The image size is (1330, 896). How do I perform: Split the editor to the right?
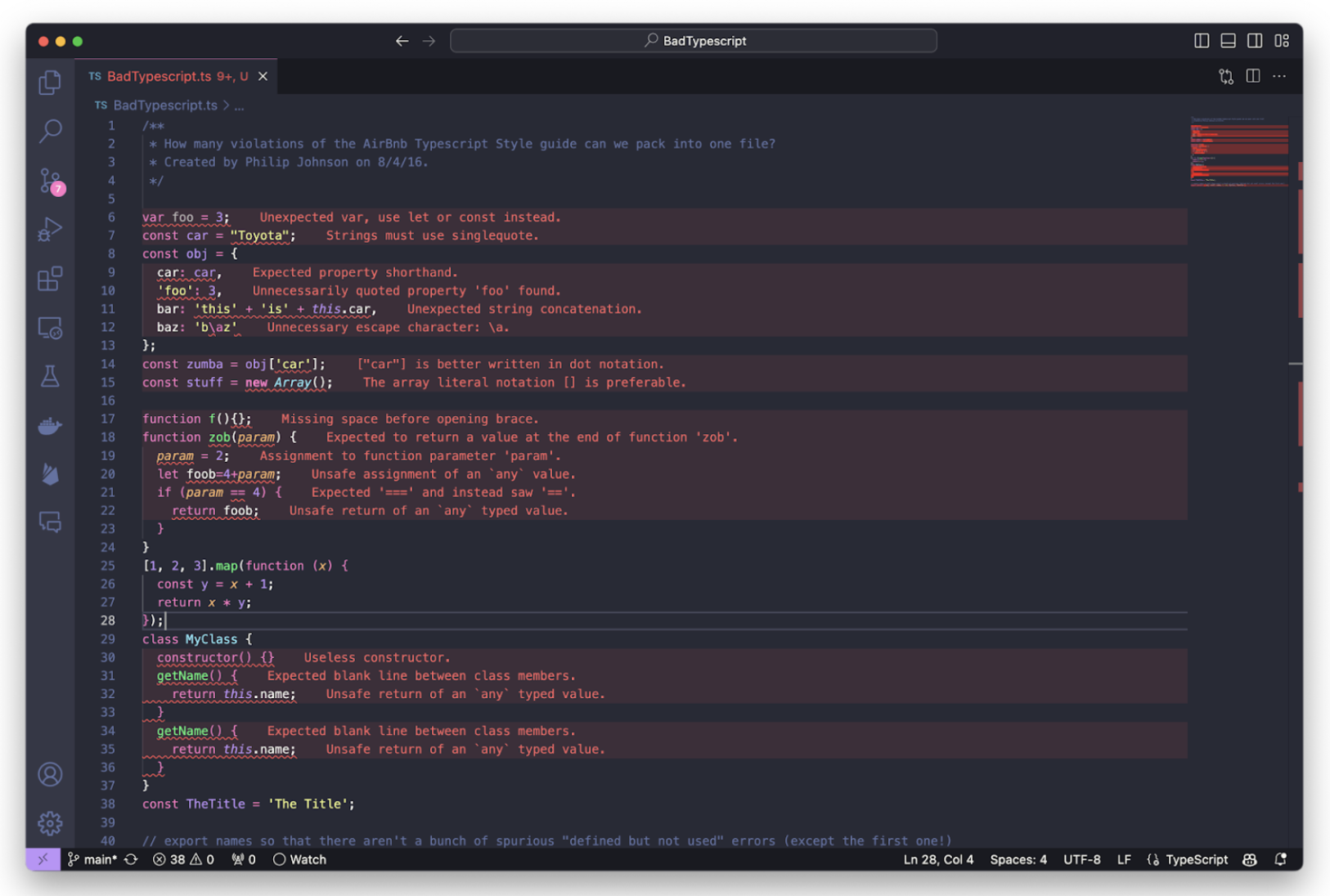click(1253, 76)
